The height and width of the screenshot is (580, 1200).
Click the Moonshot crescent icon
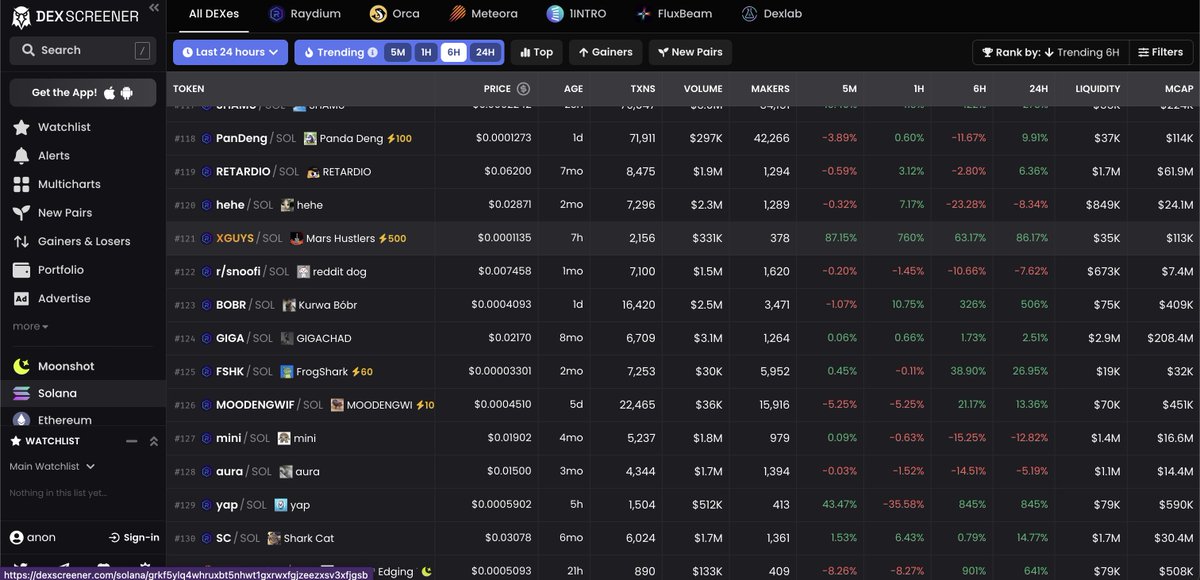[x=21, y=366]
